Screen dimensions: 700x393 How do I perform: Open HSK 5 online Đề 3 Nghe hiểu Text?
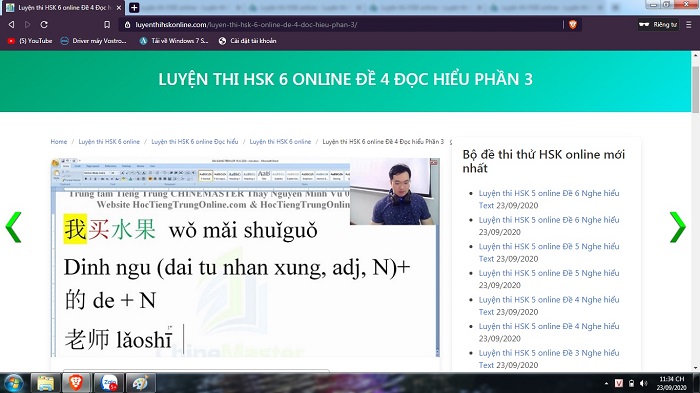549,359
